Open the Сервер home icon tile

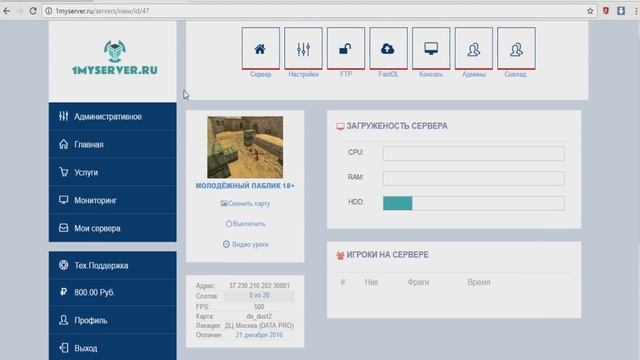click(x=260, y=49)
